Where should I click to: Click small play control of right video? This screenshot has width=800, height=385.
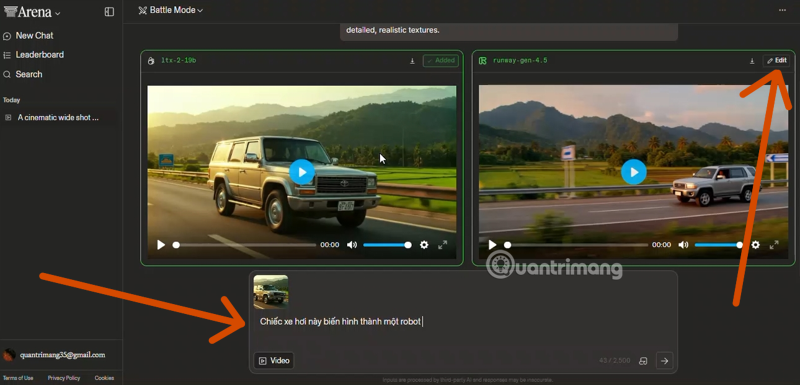492,245
